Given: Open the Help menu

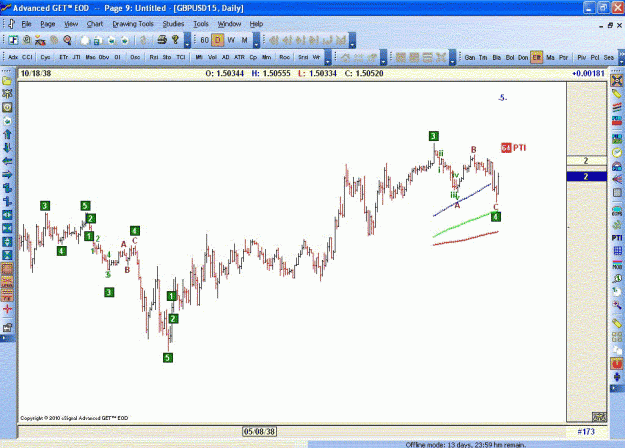Looking at the screenshot, I should coord(256,24).
